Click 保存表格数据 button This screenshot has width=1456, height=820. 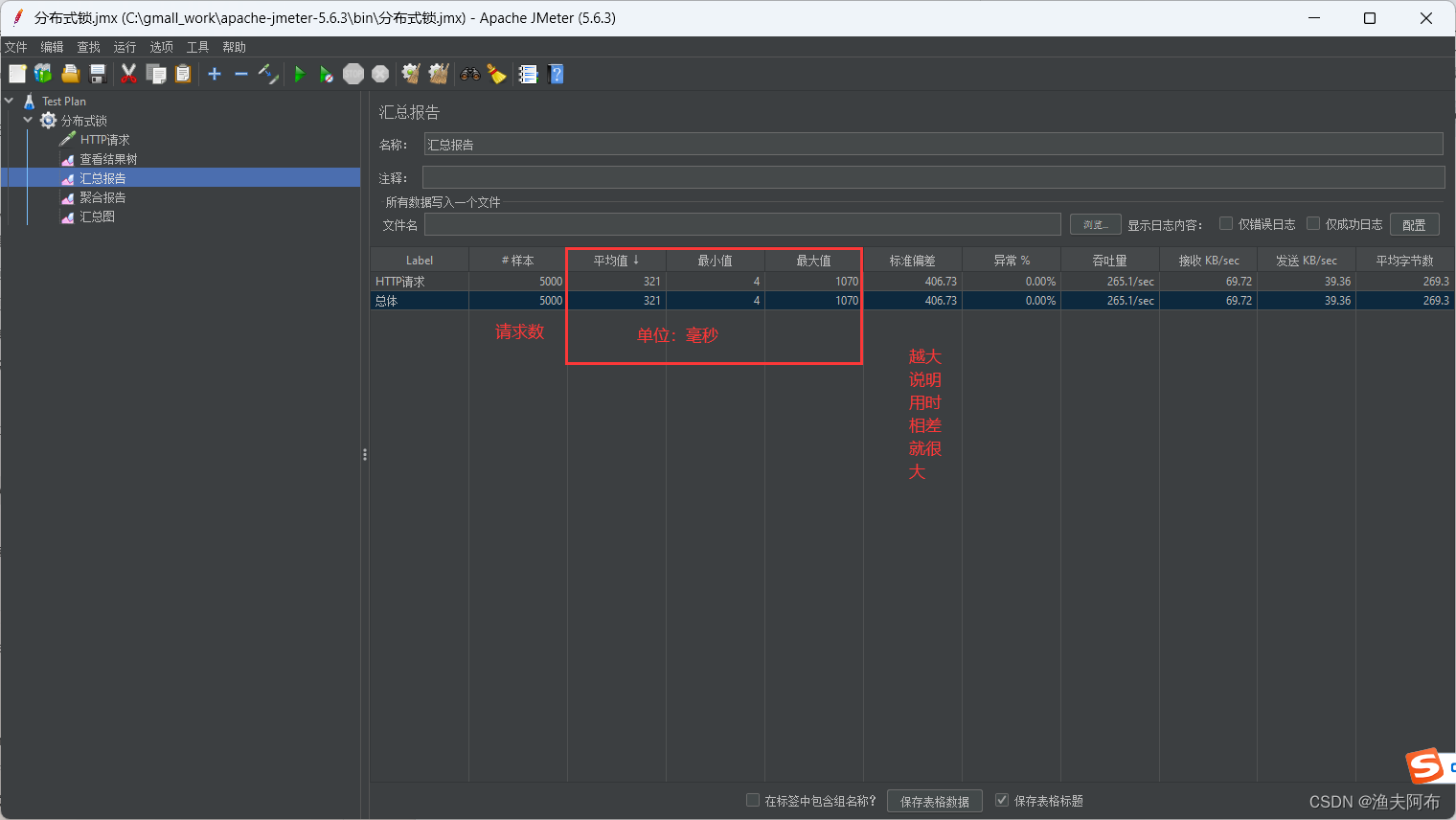click(x=934, y=801)
